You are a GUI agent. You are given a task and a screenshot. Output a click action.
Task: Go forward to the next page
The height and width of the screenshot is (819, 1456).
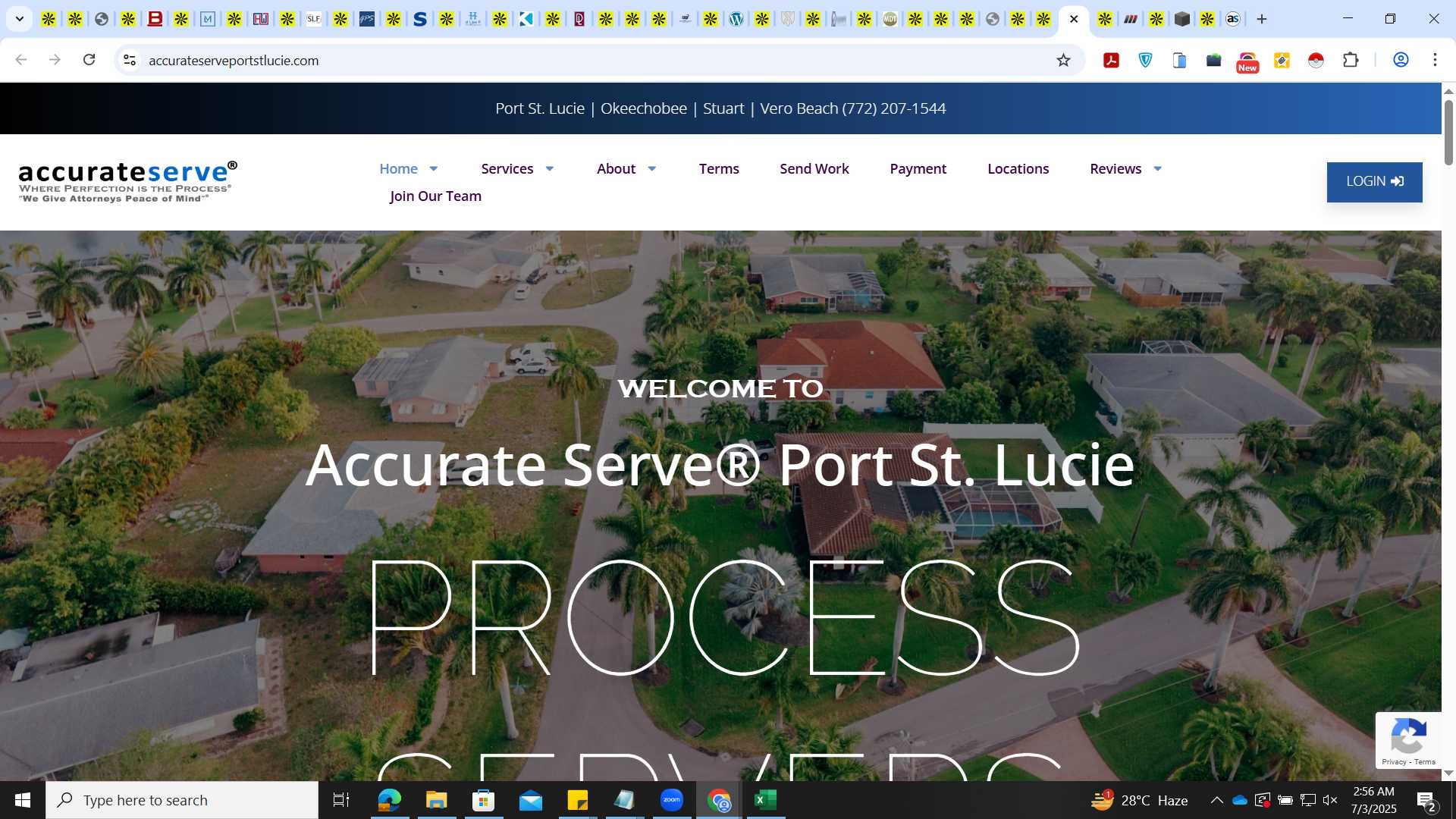55,60
